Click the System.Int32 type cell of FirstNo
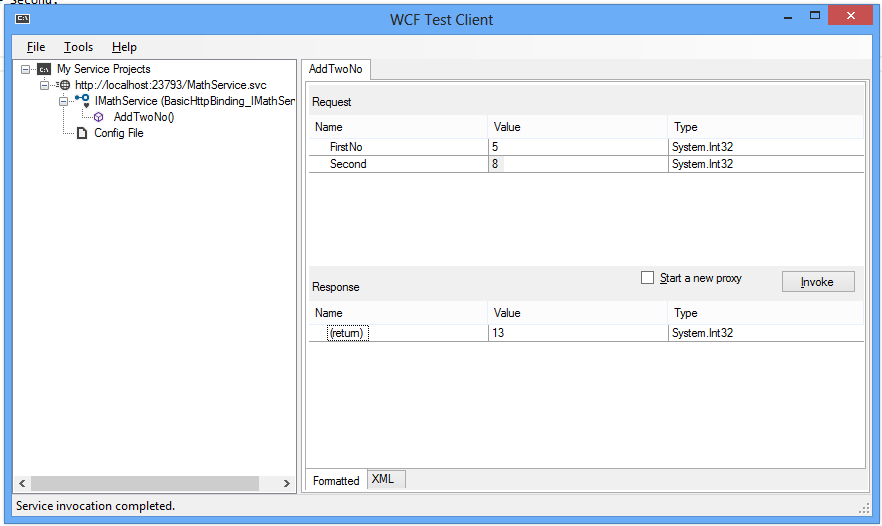The height and width of the screenshot is (526, 882). coord(766,147)
